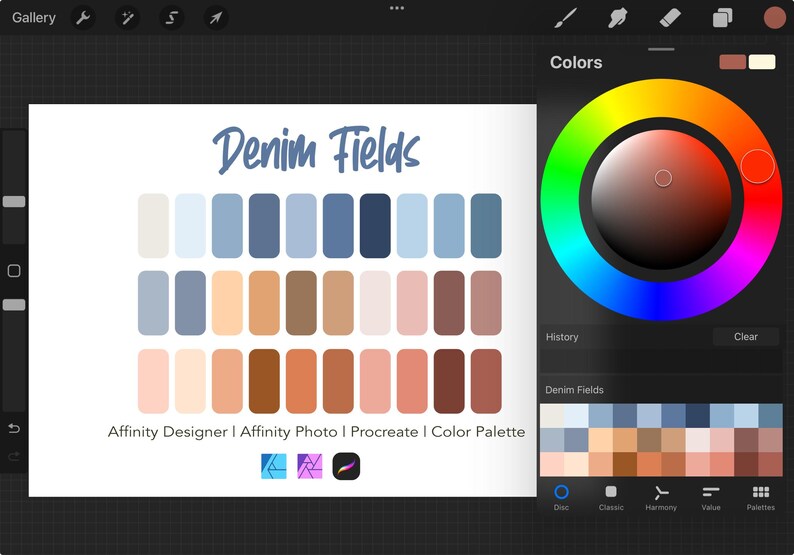
Task: Click the three-dot menu at top center
Action: click(397, 8)
